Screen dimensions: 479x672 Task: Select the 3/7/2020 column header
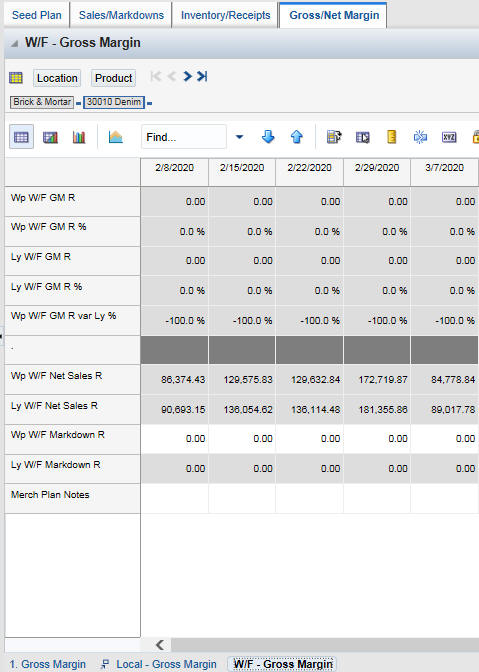click(x=444, y=172)
